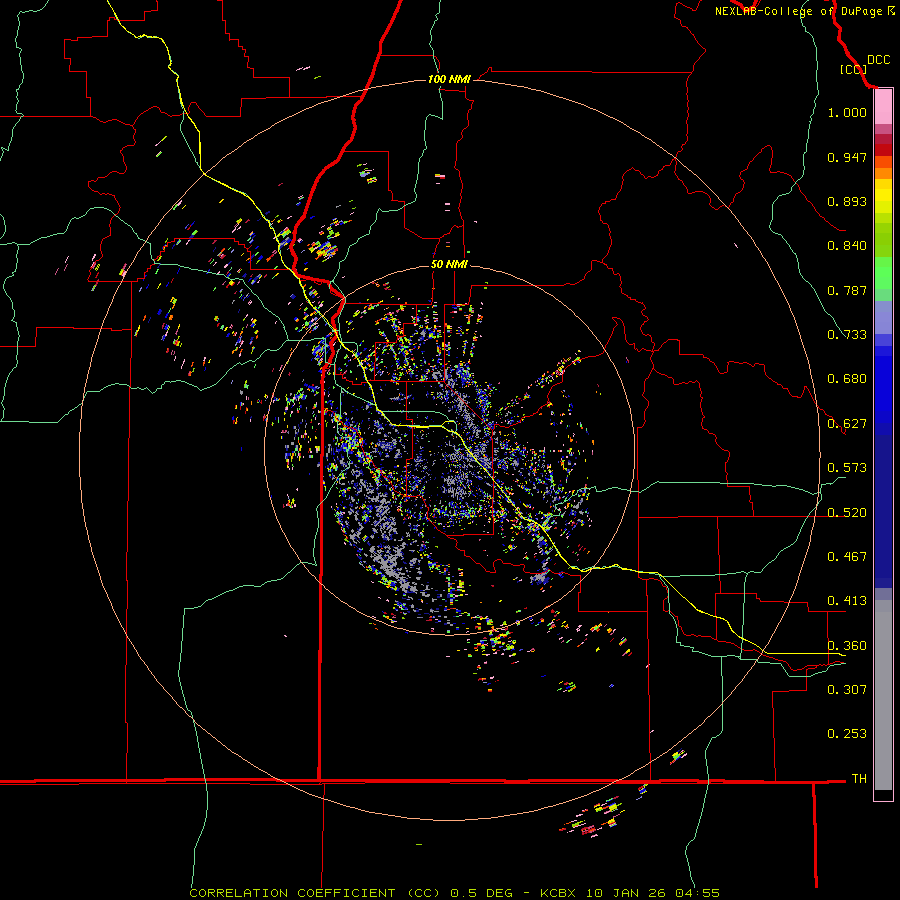Click the "0.5 DEG" elevation angle text
Screen dimensions: 900x900
pos(481,893)
